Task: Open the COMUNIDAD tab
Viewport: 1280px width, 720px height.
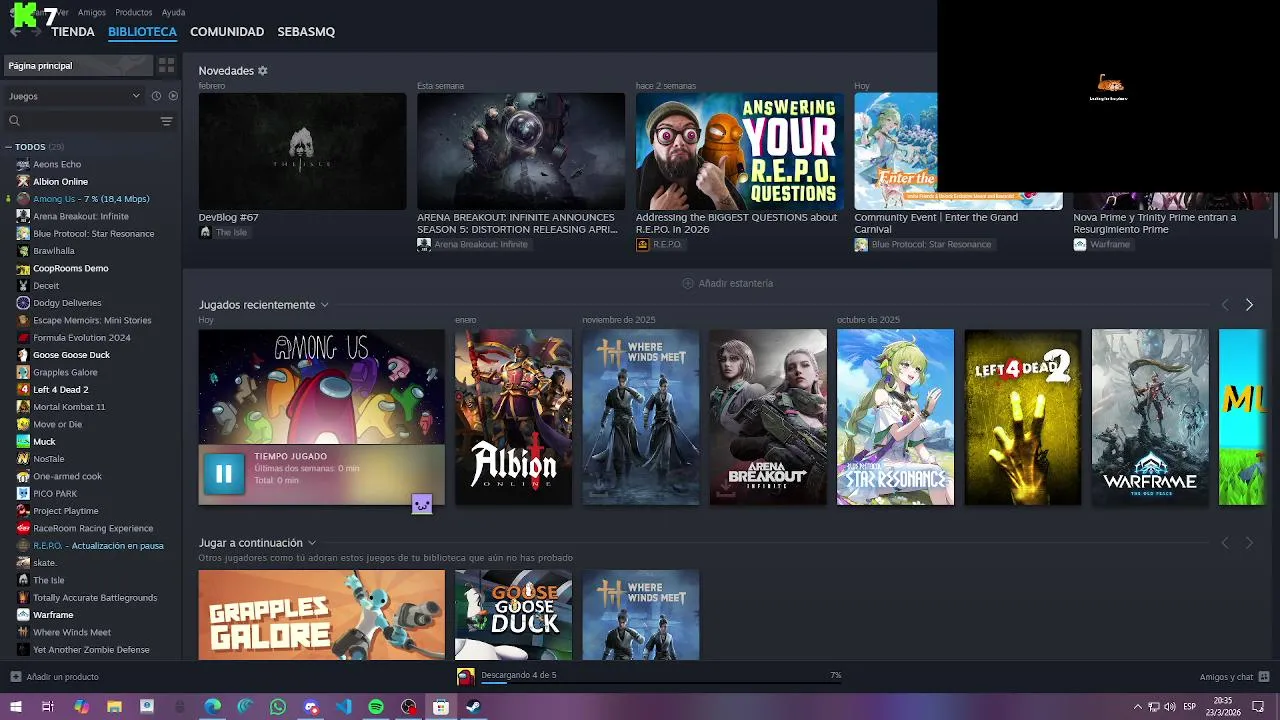Action: (227, 32)
